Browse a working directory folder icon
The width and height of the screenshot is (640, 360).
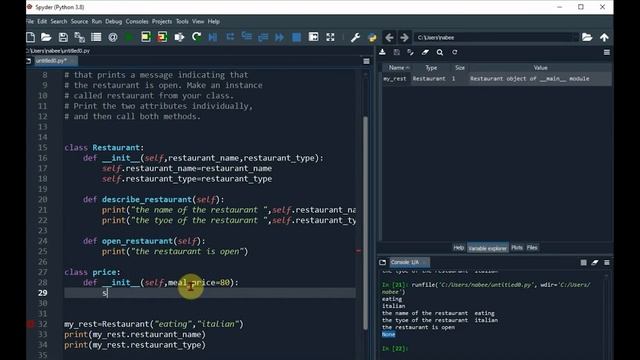tap(587, 38)
